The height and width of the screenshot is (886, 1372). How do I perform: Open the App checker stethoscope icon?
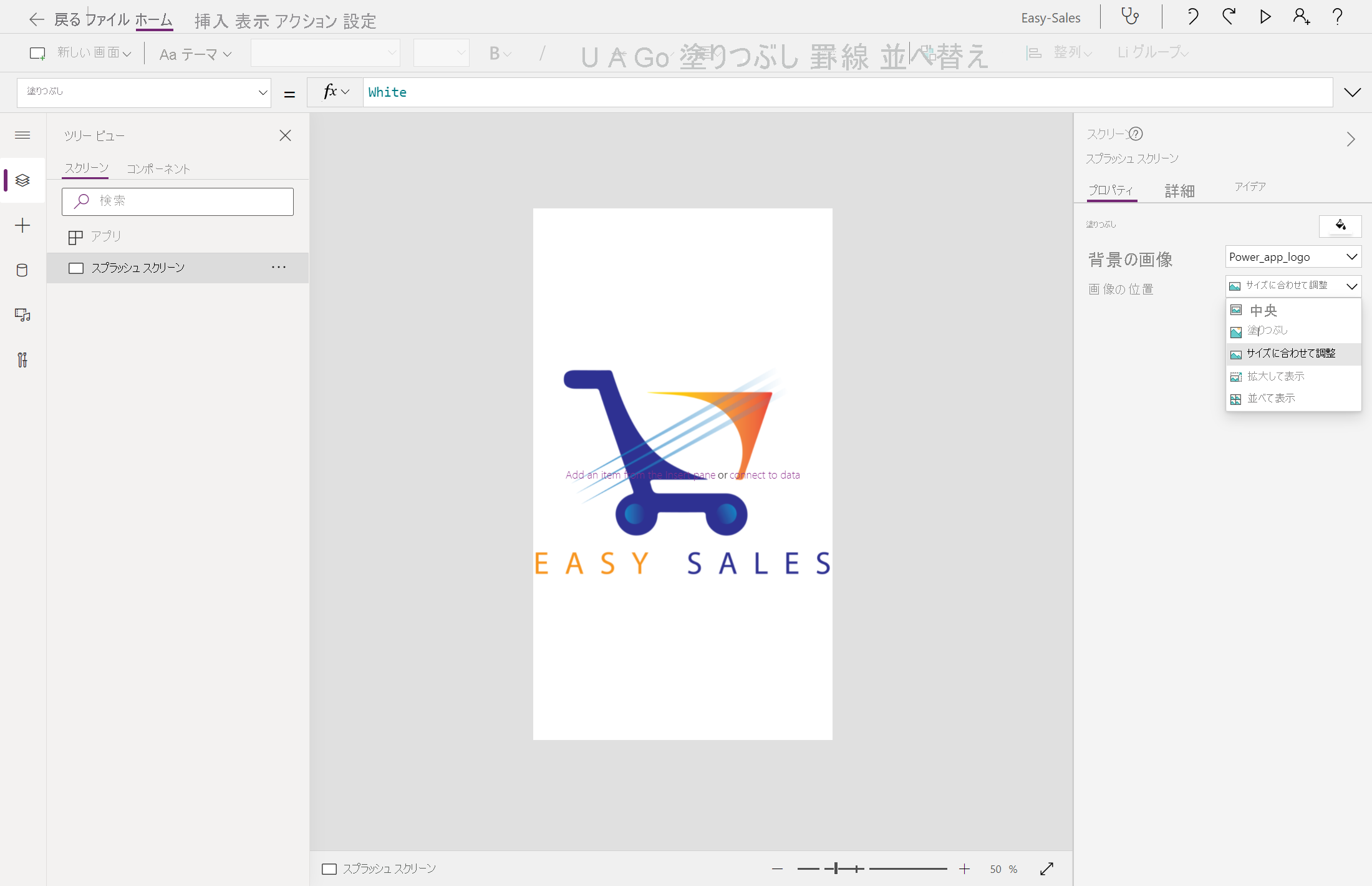point(1130,16)
